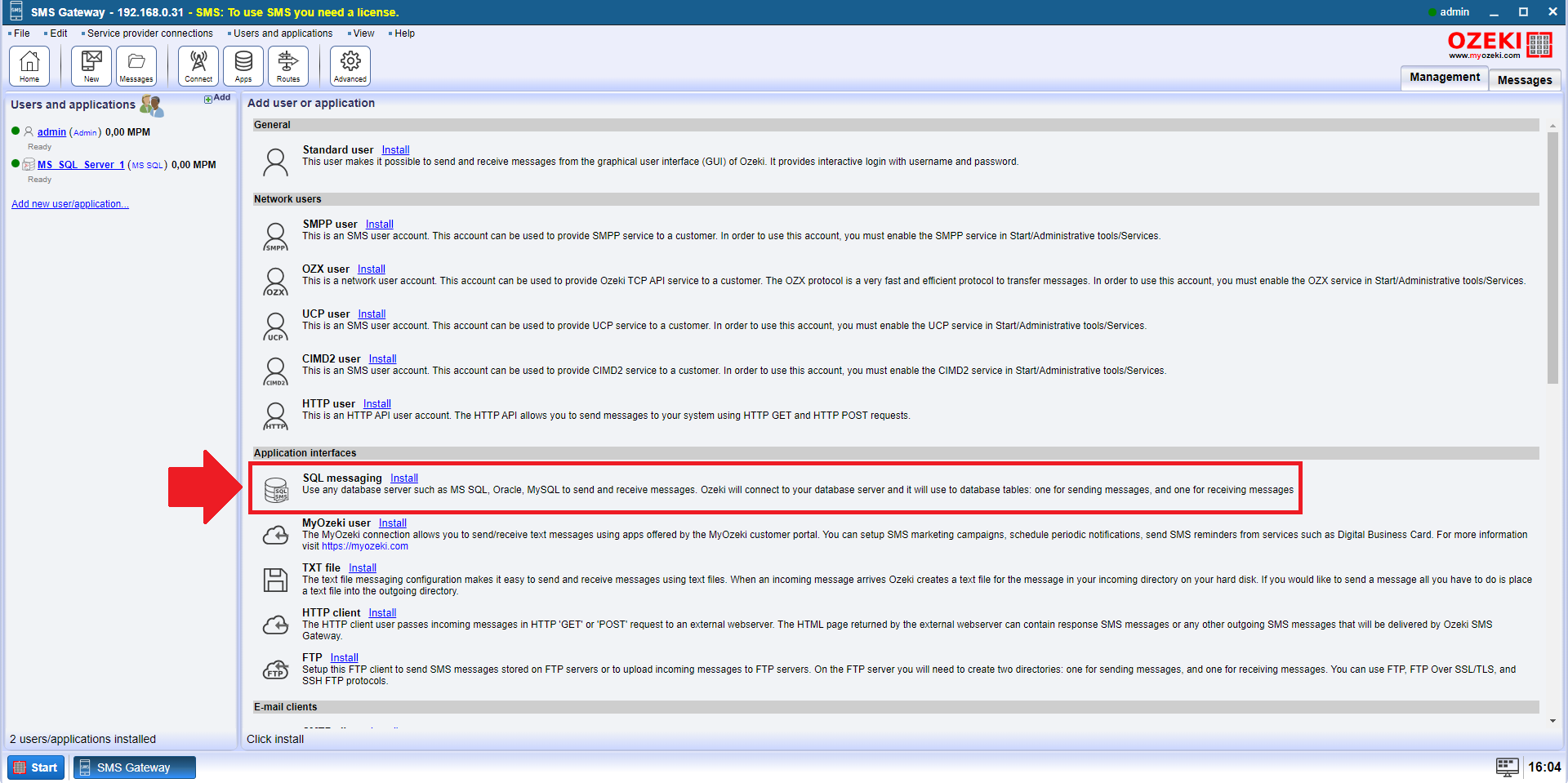This screenshot has height=783, width=1568.
Task: Click the SQL messaging database icon
Action: point(277,490)
